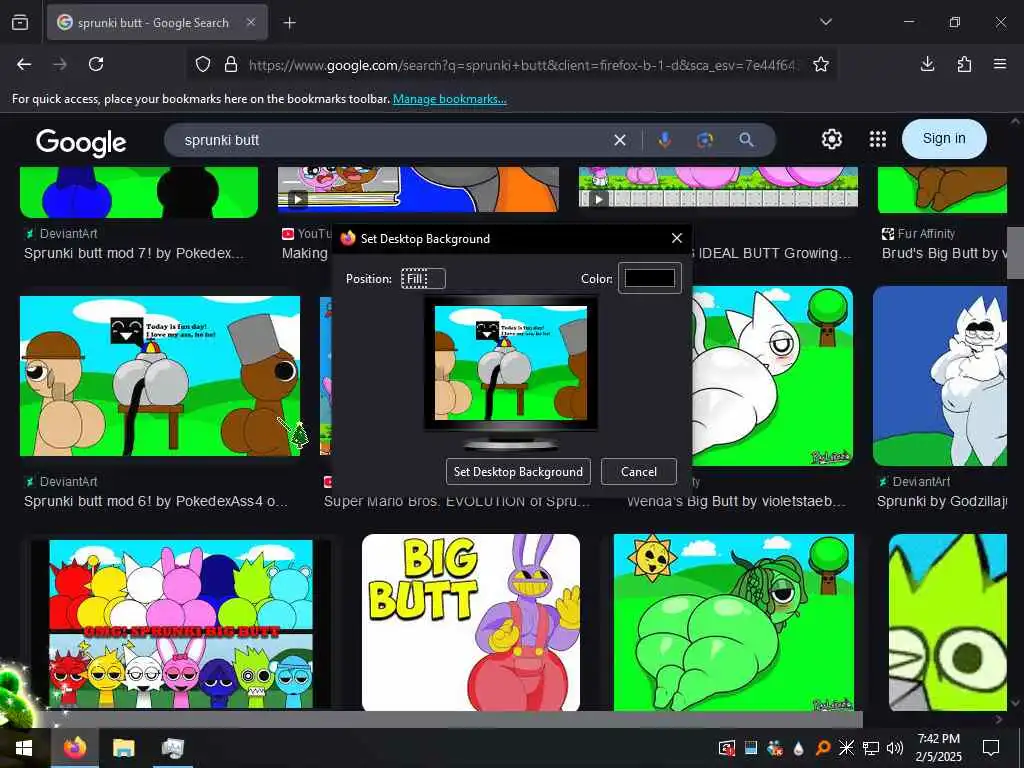1024x768 pixels.
Task: Open the volume speaker tray icon
Action: [x=895, y=748]
